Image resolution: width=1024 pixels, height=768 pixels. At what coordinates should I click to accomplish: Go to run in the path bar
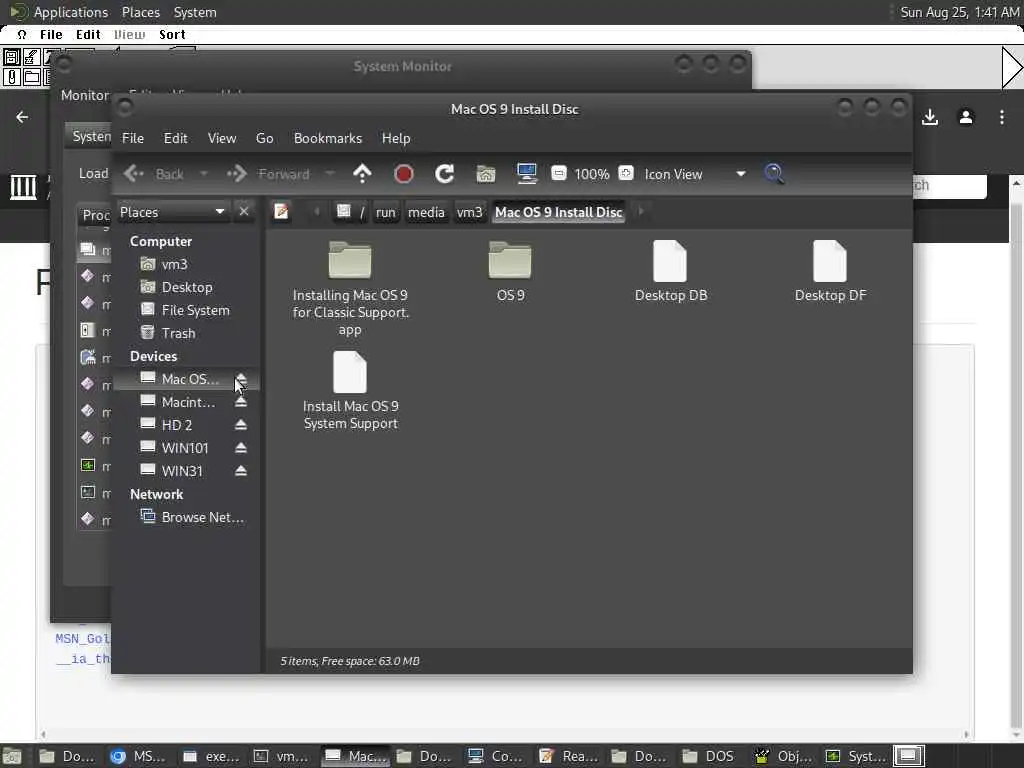[385, 212]
